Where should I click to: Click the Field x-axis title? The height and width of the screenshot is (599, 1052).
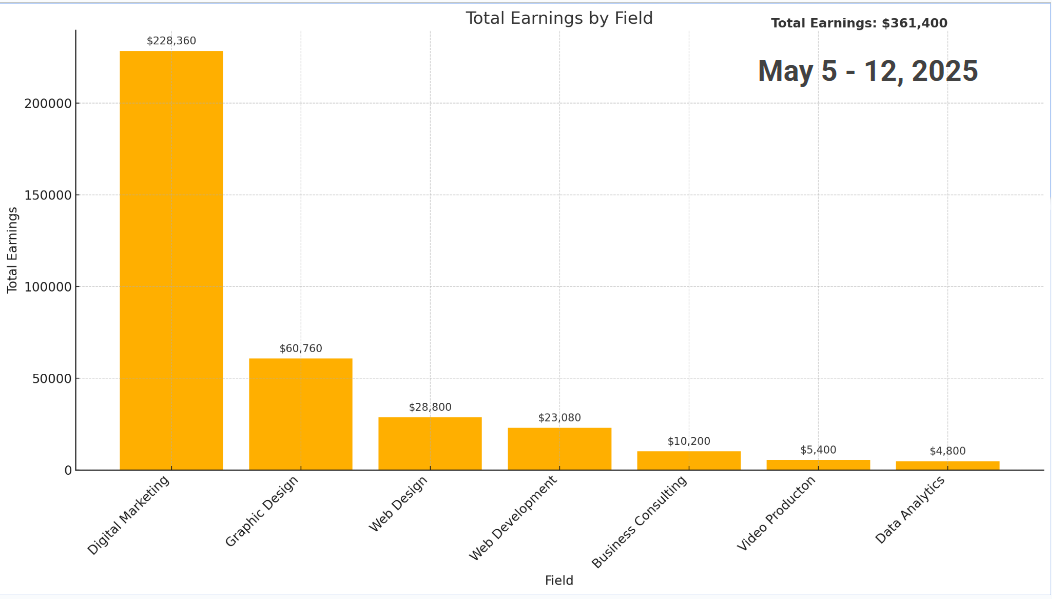(559, 581)
